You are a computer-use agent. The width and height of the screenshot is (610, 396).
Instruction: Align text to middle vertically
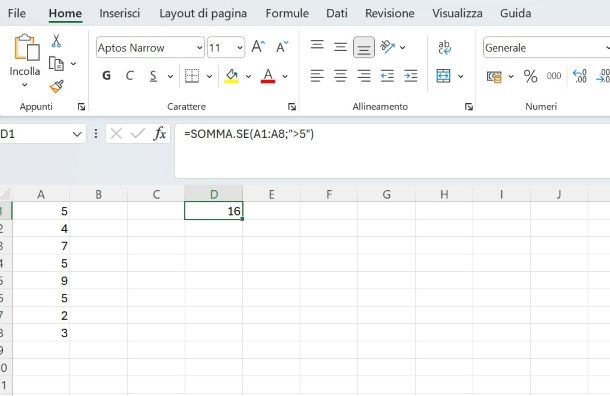[340, 47]
